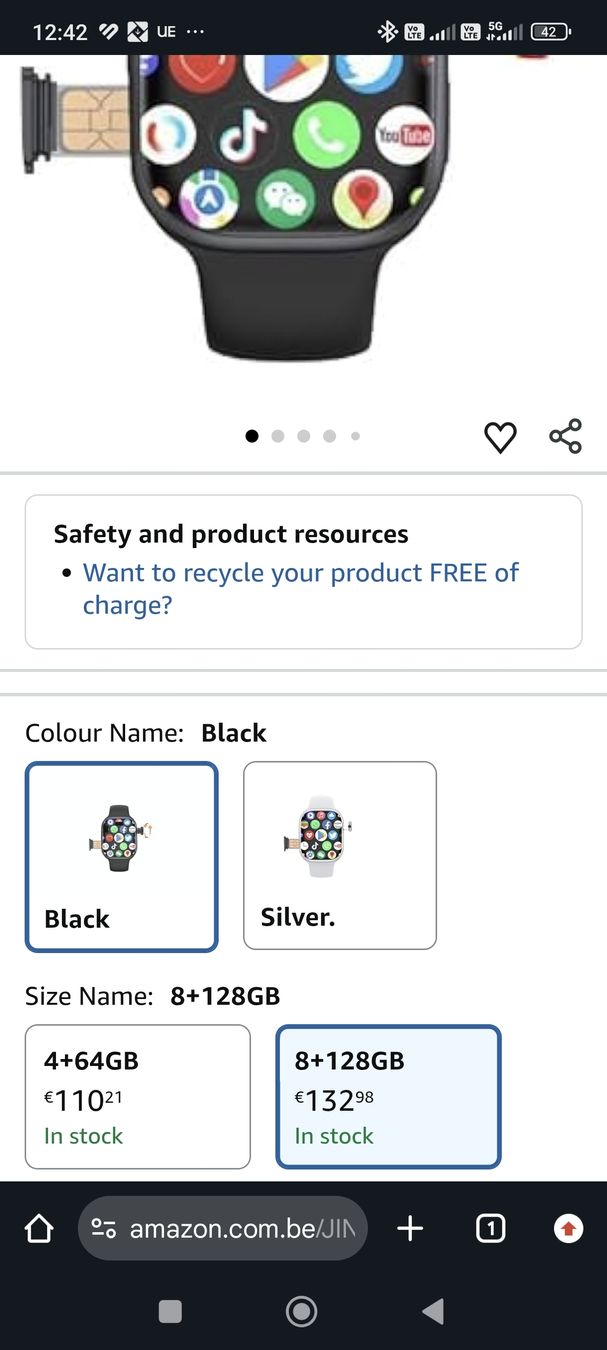Viewport: 607px width, 1350px height.
Task: Add product to wishlist with heart icon
Action: coord(500,437)
